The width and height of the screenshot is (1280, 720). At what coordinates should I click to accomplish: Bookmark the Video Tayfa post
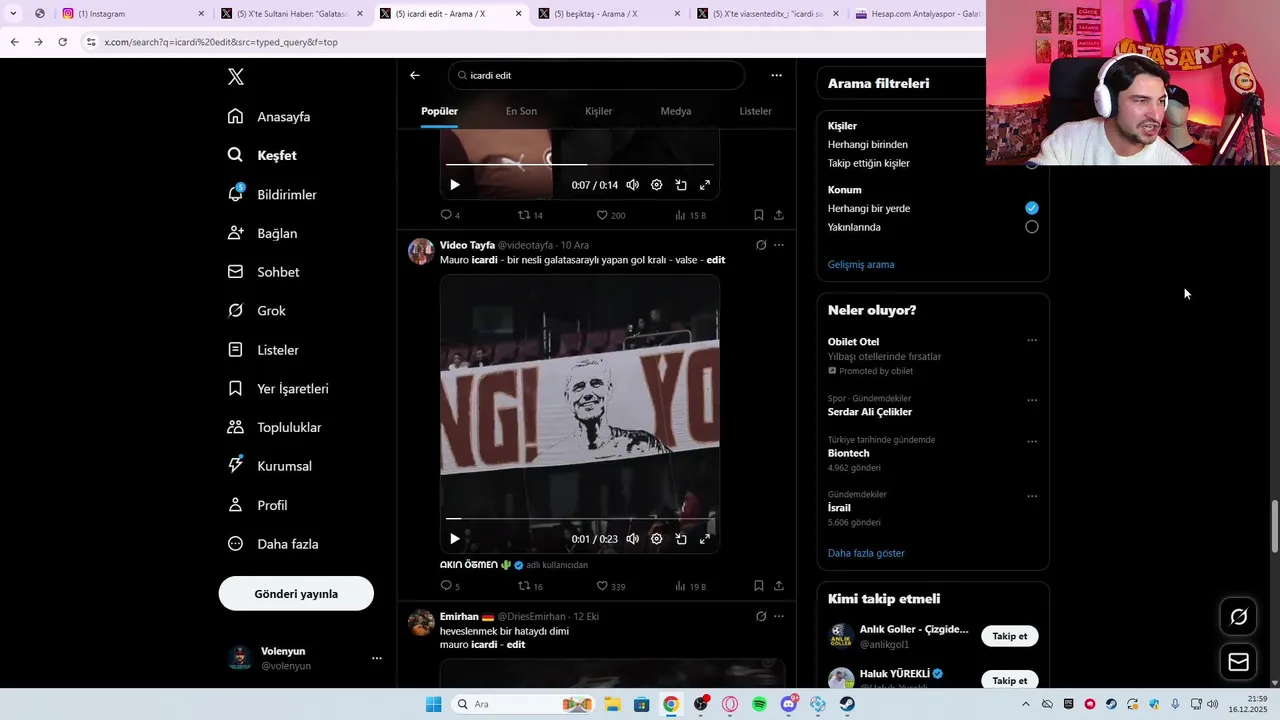pyautogui.click(x=759, y=586)
